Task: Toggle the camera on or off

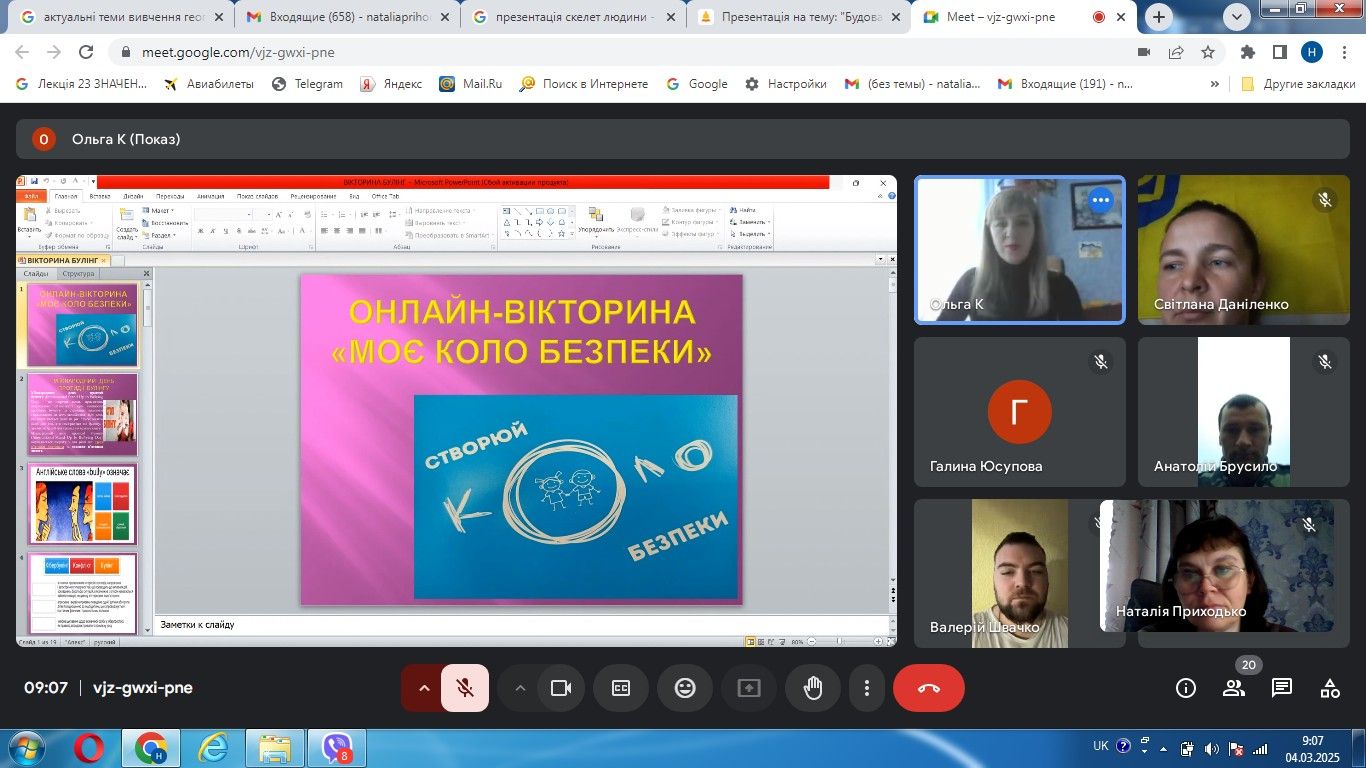Action: click(561, 688)
